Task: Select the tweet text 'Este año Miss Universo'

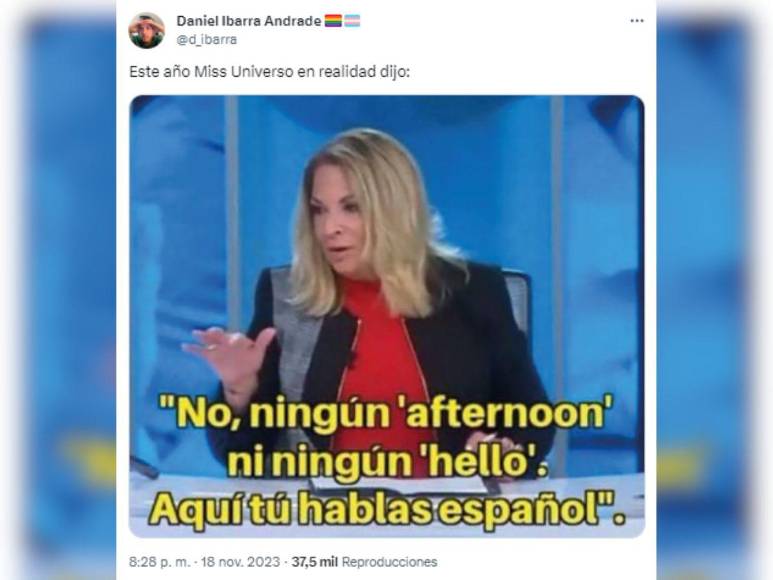Action: (x=211, y=72)
